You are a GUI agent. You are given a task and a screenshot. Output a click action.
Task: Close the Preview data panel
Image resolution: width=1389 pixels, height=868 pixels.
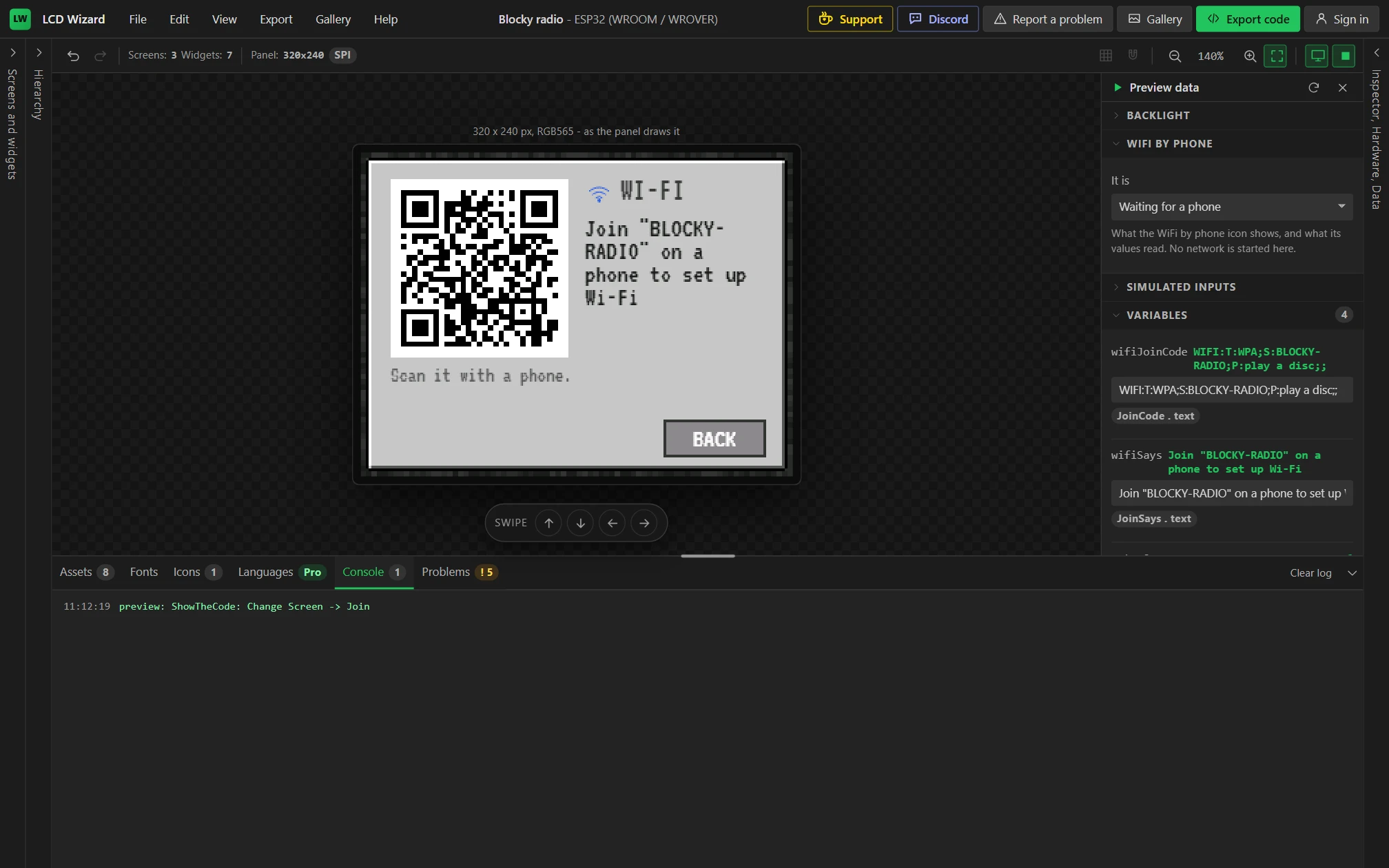pos(1342,87)
